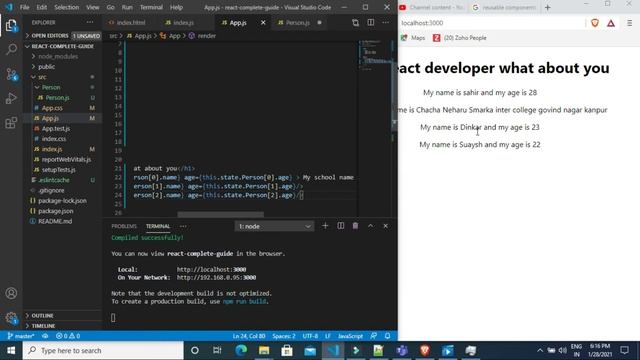Open the File menu
This screenshot has width=640, height=360.
[x=24, y=7]
